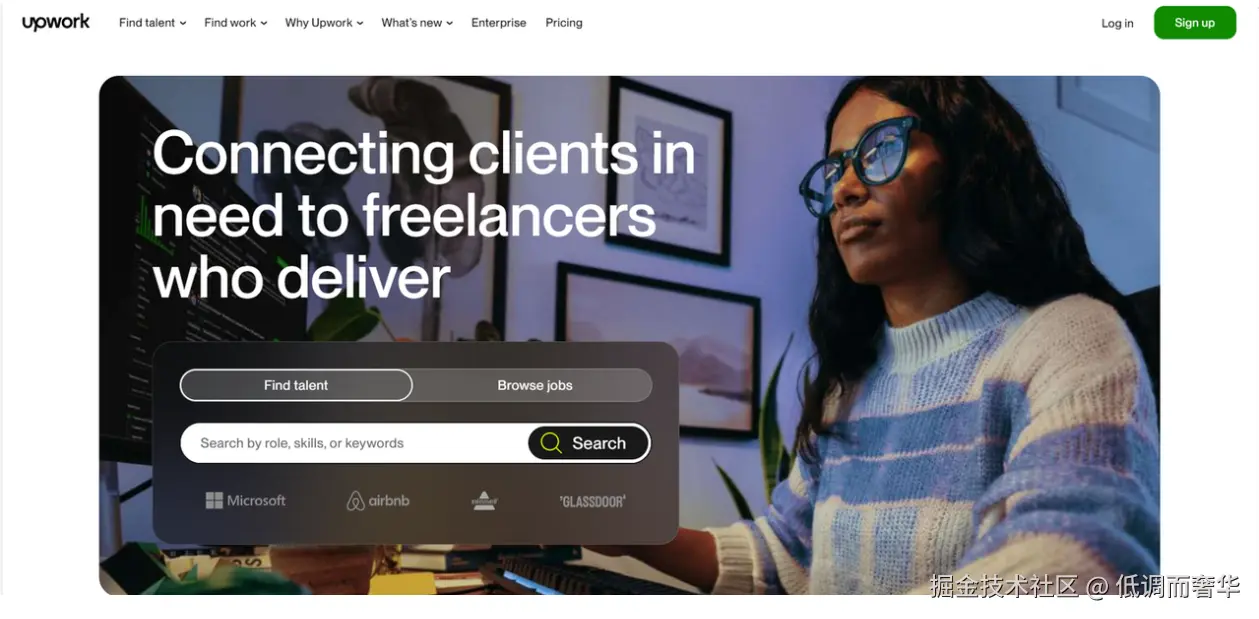Click the green Sign up button
This screenshot has width=1259, height=619.
click(x=1195, y=23)
